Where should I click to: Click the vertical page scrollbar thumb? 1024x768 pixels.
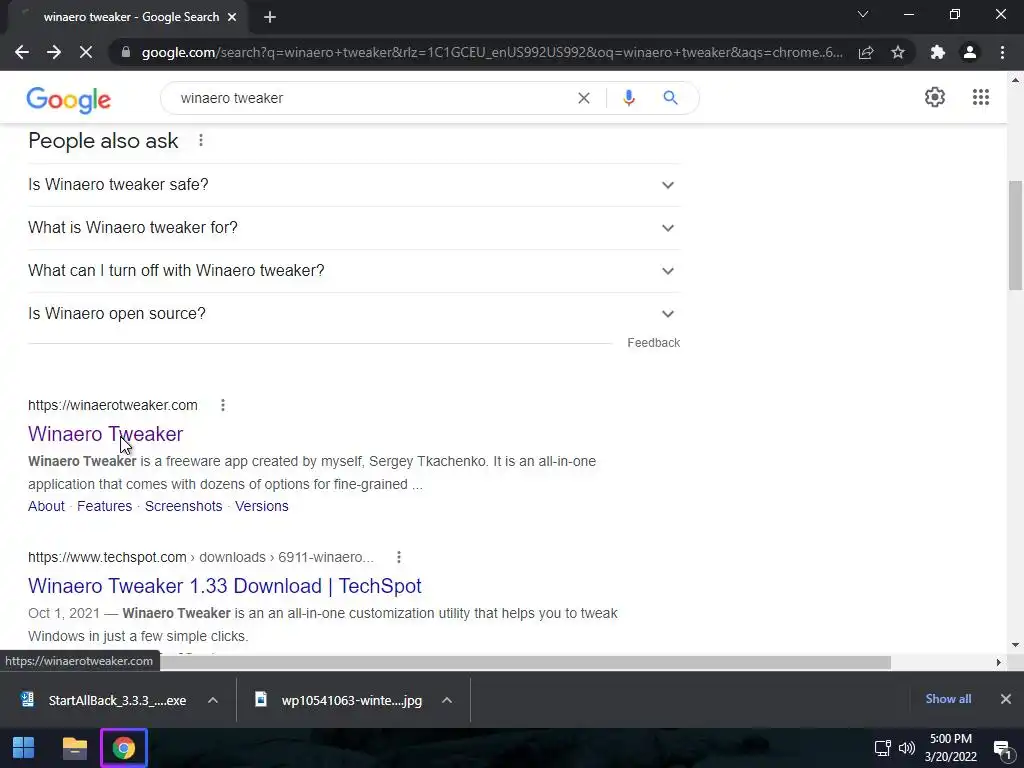(x=1016, y=235)
